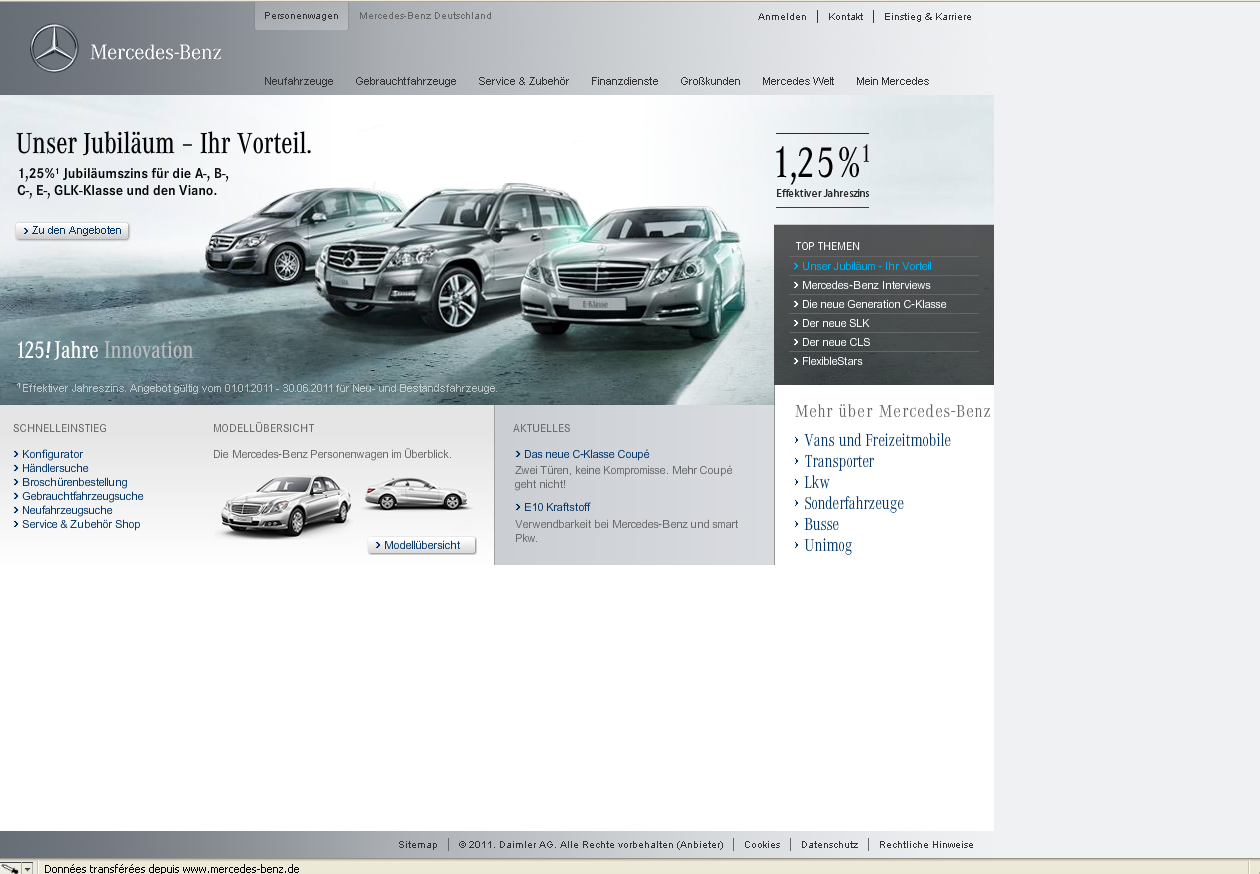
Task: Open the Broschürenbestellung quick link
Action: tap(70, 482)
